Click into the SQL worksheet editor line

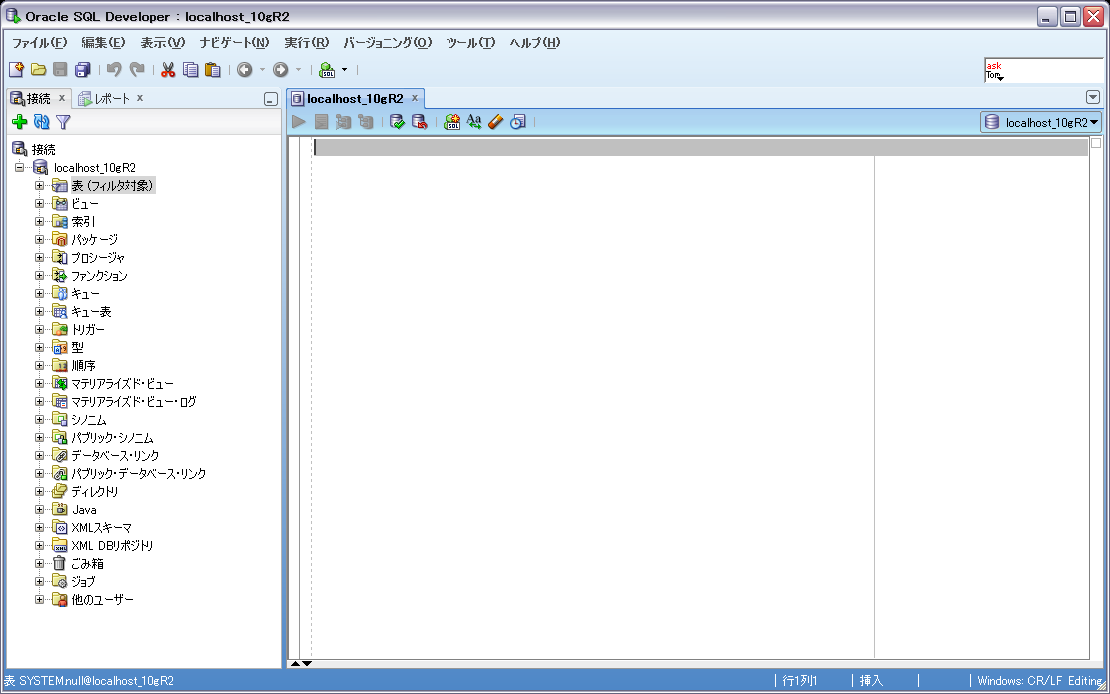701,147
